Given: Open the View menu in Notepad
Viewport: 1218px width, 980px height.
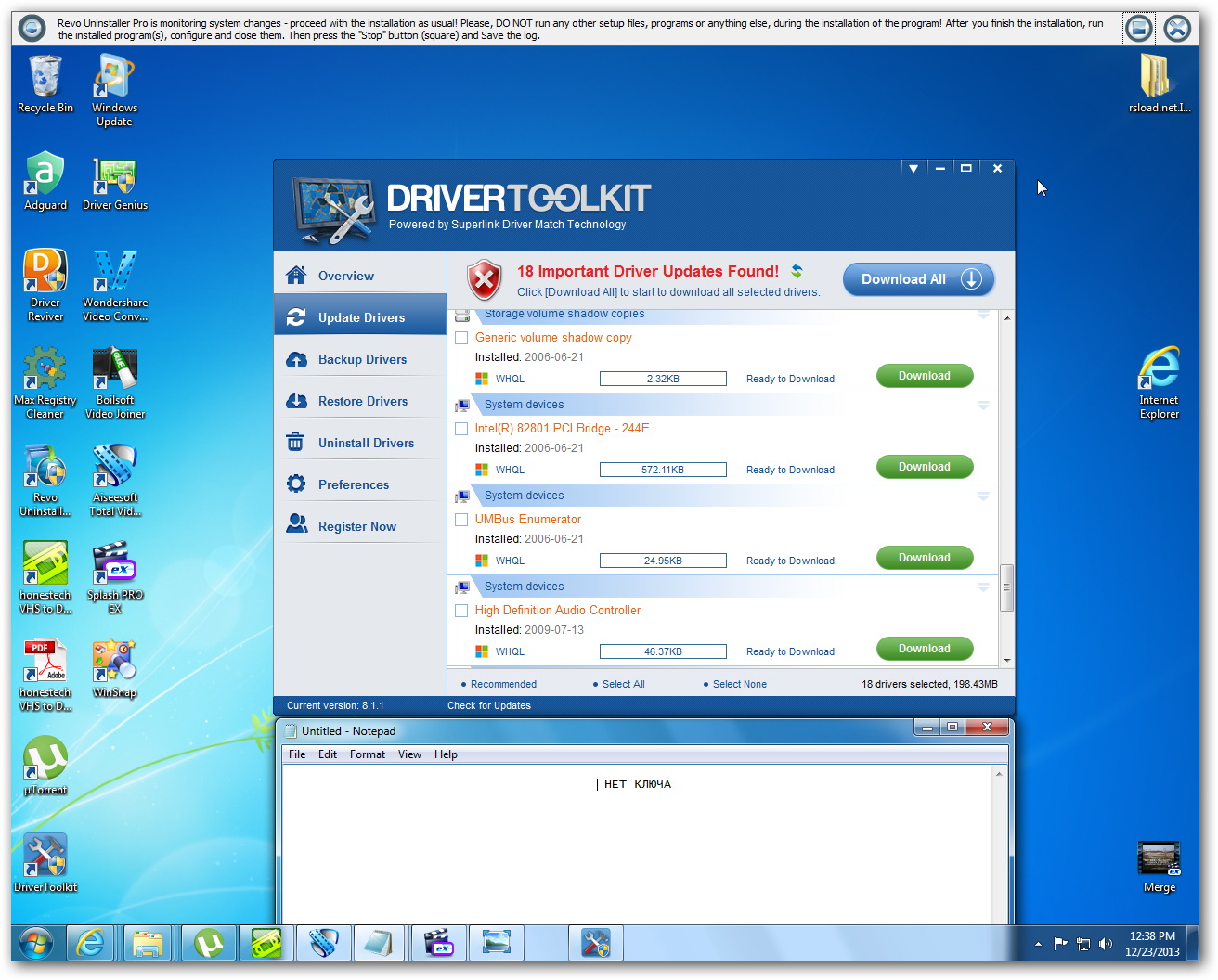Looking at the screenshot, I should 409,754.
